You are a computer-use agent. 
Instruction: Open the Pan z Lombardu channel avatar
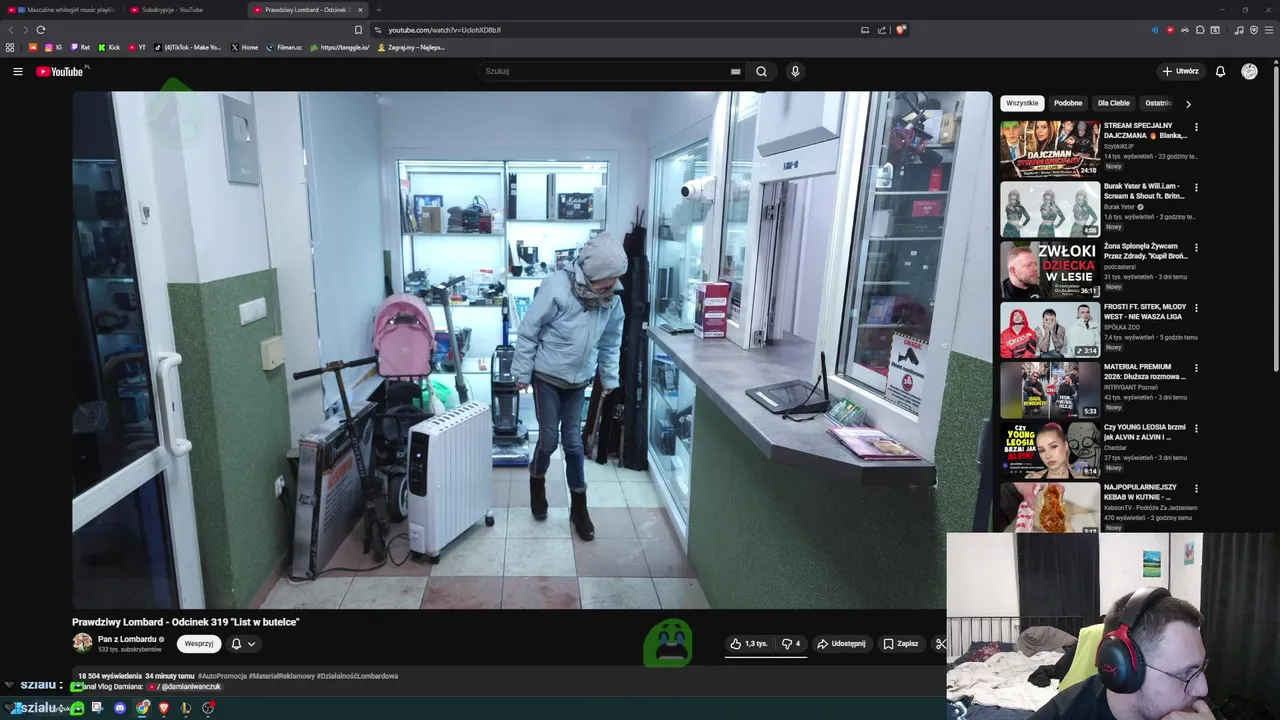point(82,643)
